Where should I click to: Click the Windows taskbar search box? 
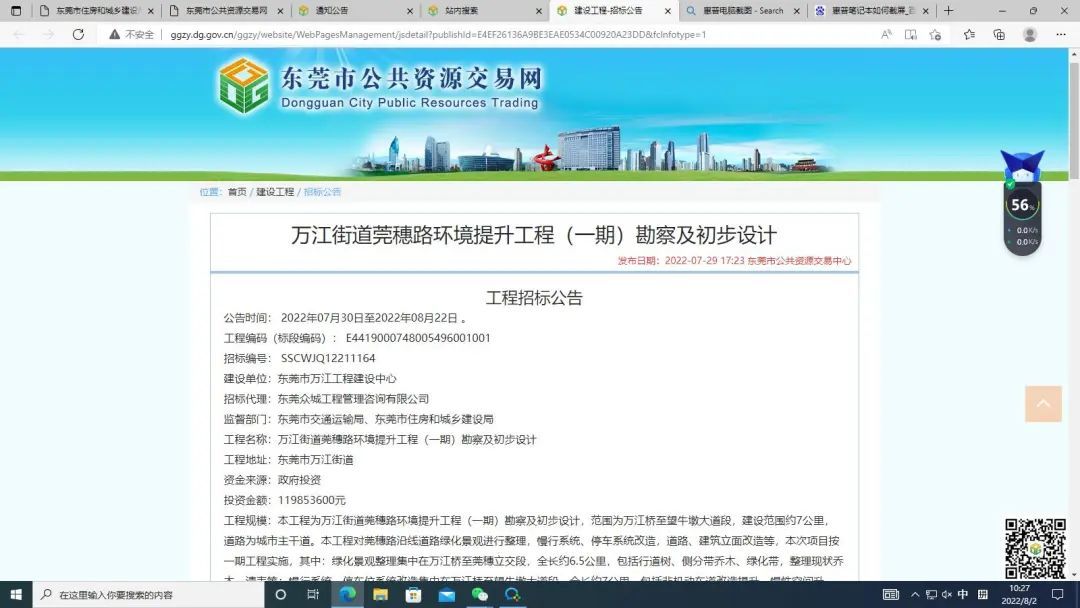[x=148, y=594]
